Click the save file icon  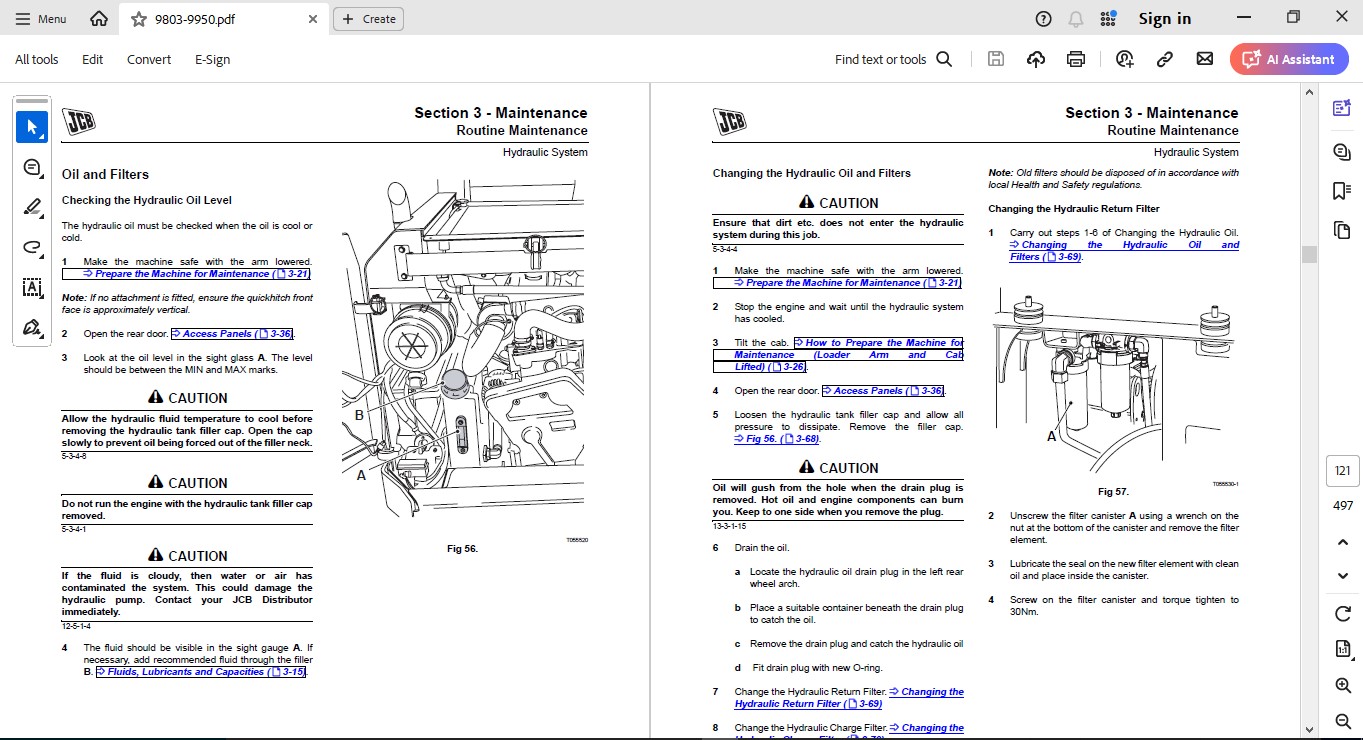point(996,59)
